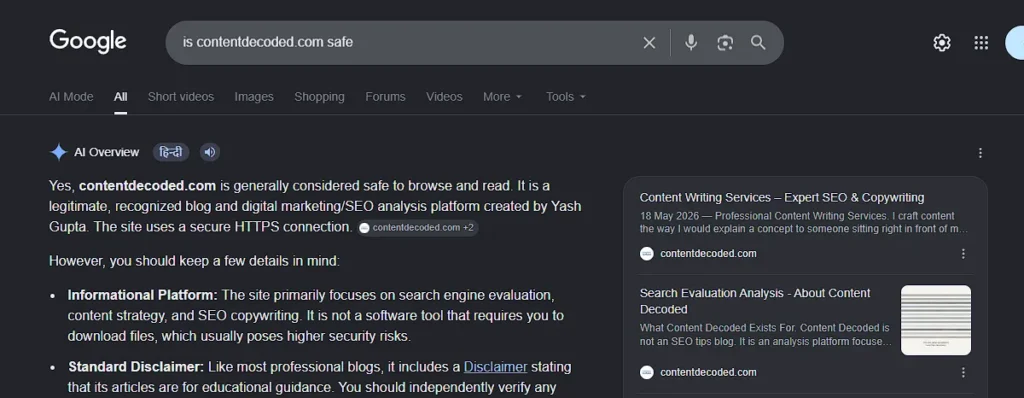The width and height of the screenshot is (1024, 398).
Task: Select the All results tab
Action: pyautogui.click(x=120, y=97)
